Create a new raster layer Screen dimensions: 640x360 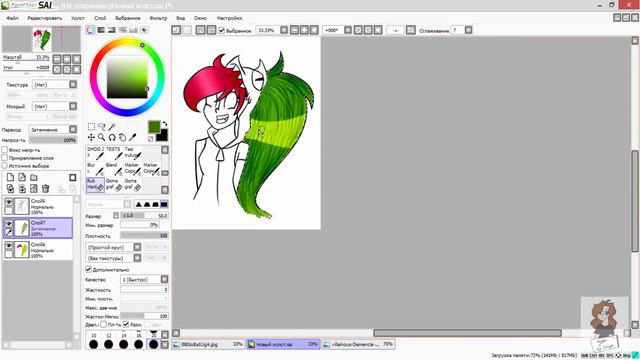10,177
